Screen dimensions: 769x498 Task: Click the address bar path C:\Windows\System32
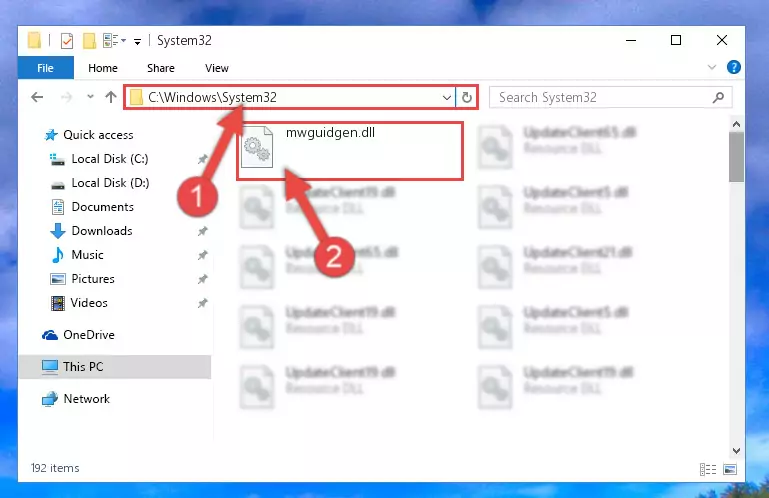[212, 97]
